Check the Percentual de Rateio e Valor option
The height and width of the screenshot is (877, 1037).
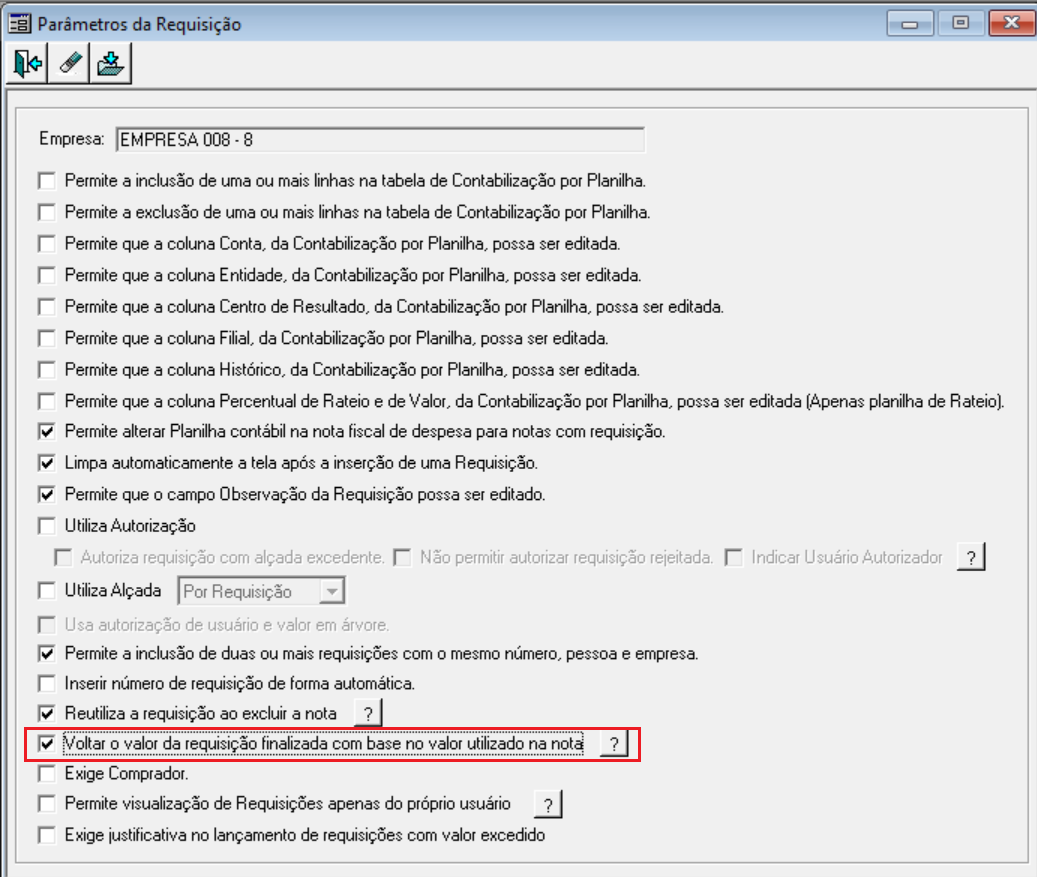pyautogui.click(x=47, y=401)
